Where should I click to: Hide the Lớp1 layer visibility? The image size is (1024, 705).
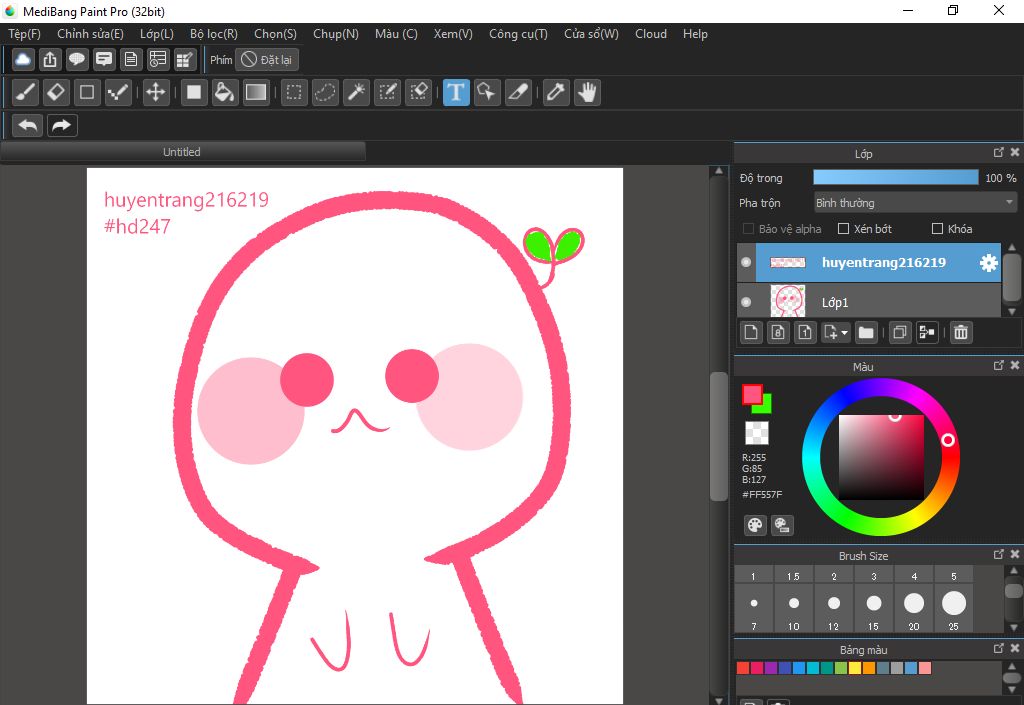click(x=746, y=301)
